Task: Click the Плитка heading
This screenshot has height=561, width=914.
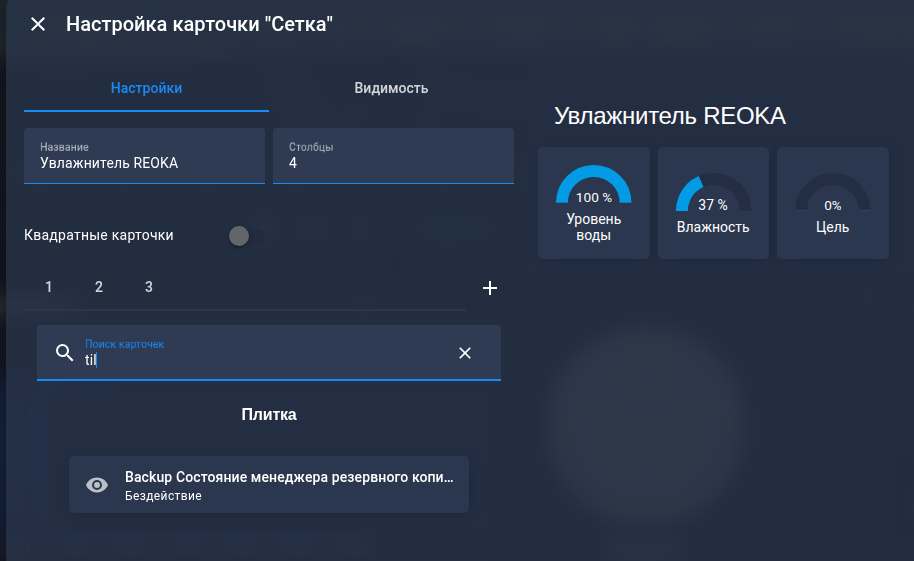Action: (269, 415)
